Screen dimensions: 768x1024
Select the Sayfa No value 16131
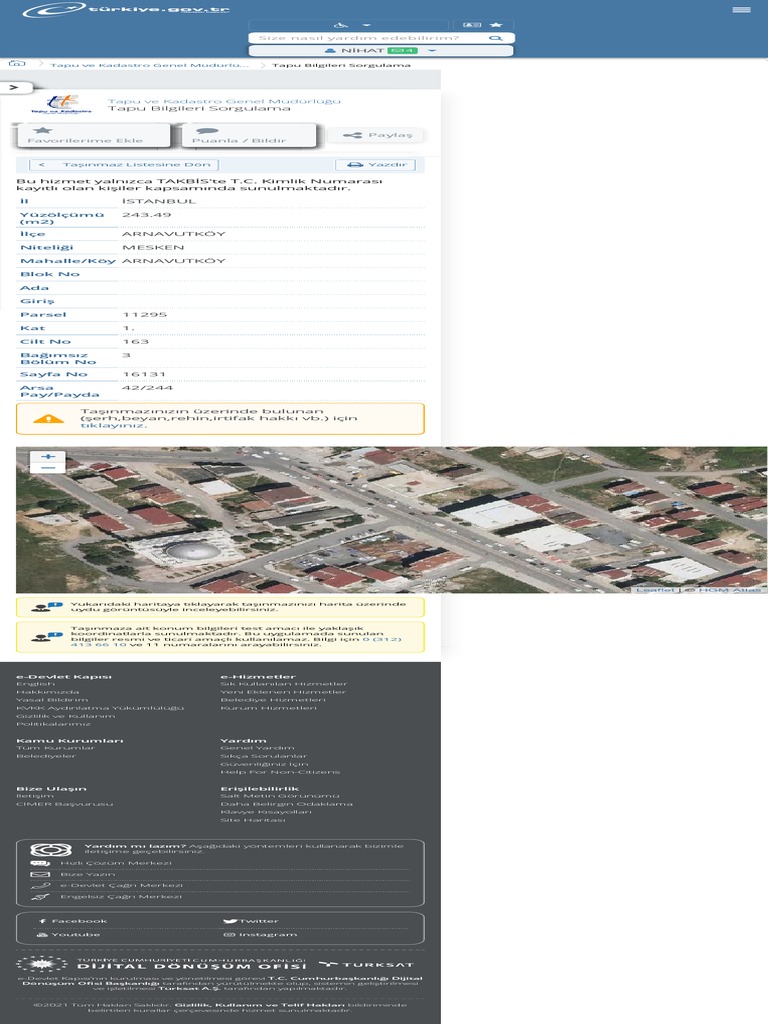[x=144, y=374]
